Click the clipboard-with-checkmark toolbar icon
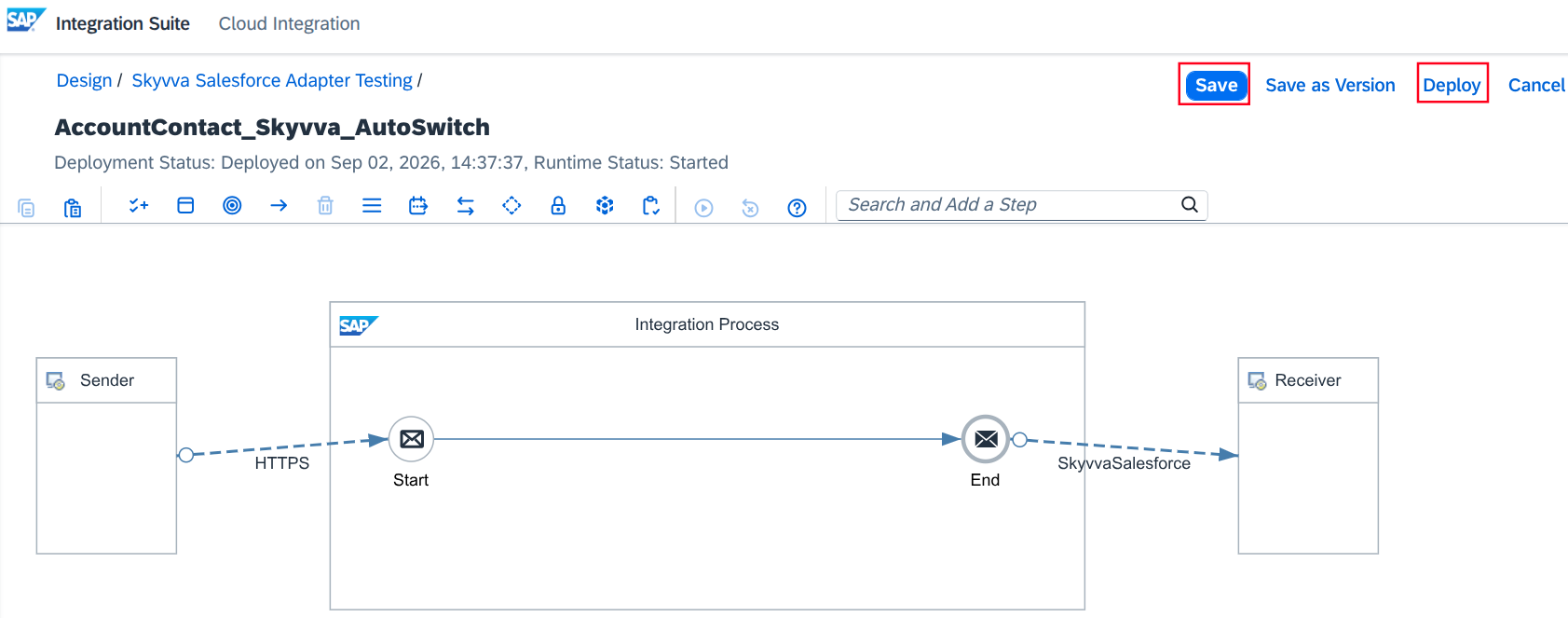 pos(651,205)
